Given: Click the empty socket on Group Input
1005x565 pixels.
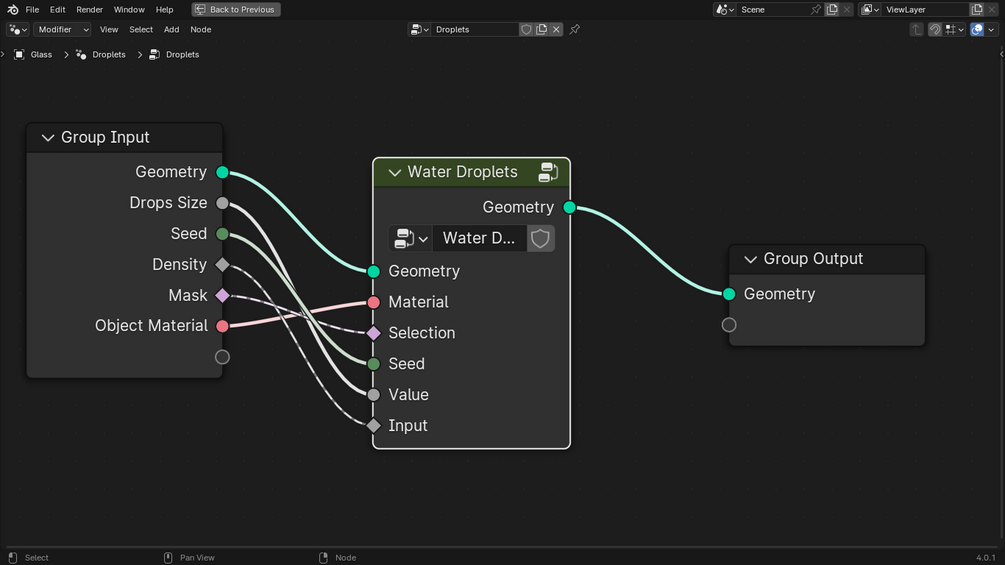Looking at the screenshot, I should pyautogui.click(x=222, y=357).
